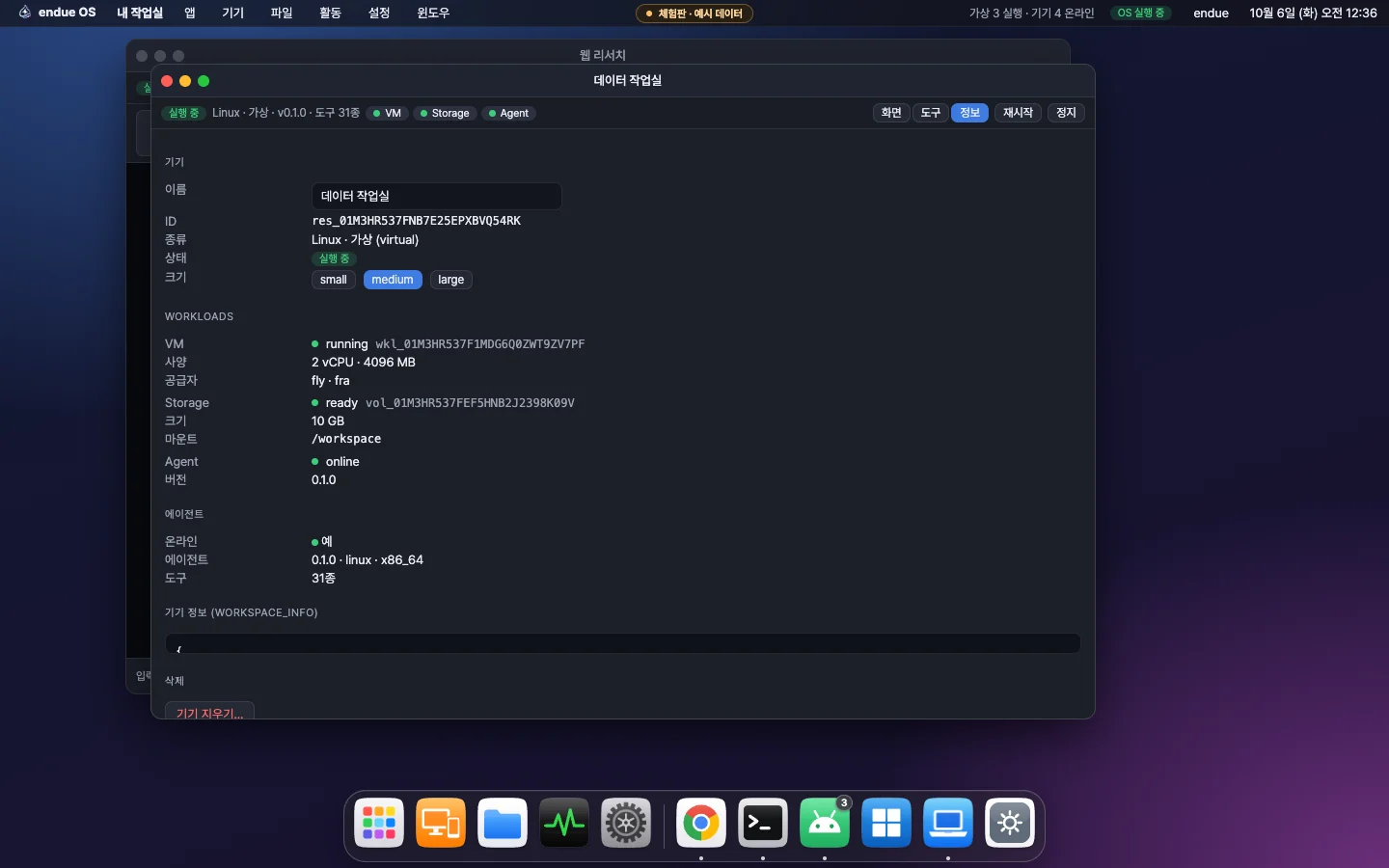
Task: Click the OS 실행 중 status badge
Action: [1141, 13]
